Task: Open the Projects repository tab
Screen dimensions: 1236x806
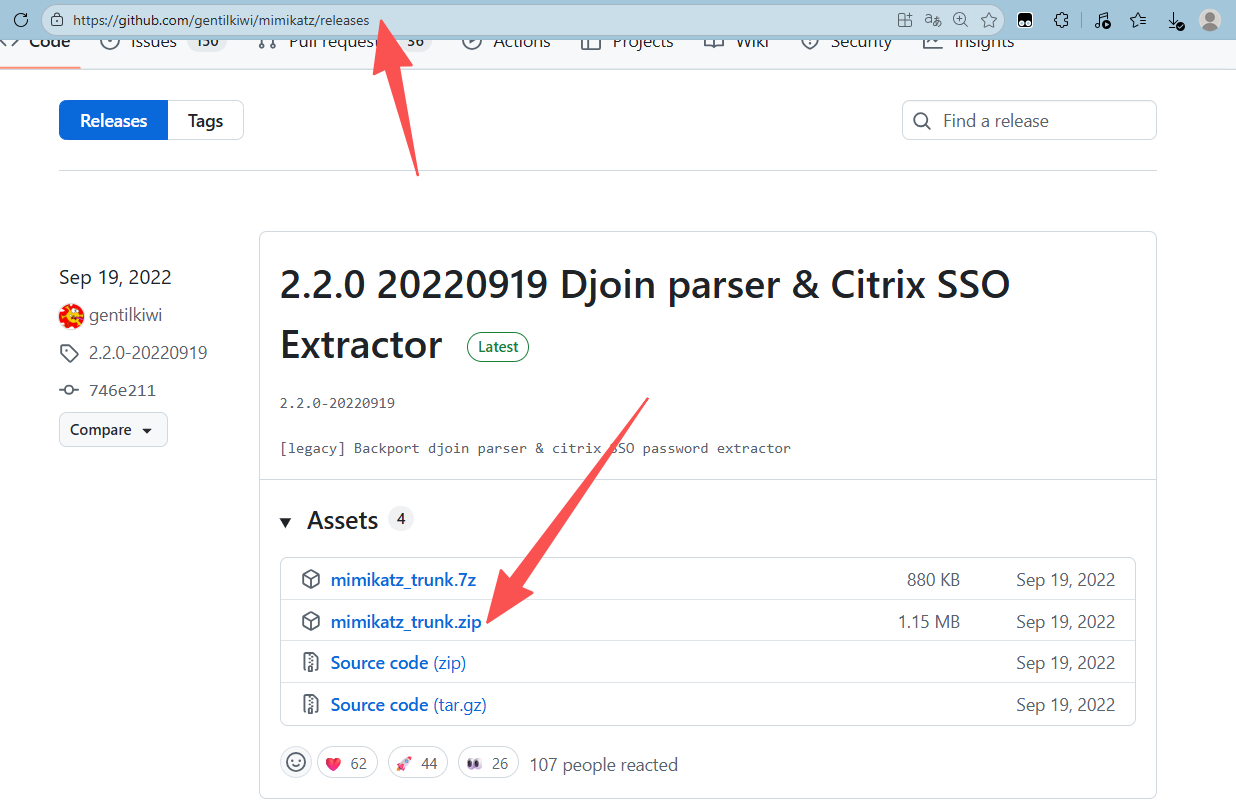Action: 627,42
